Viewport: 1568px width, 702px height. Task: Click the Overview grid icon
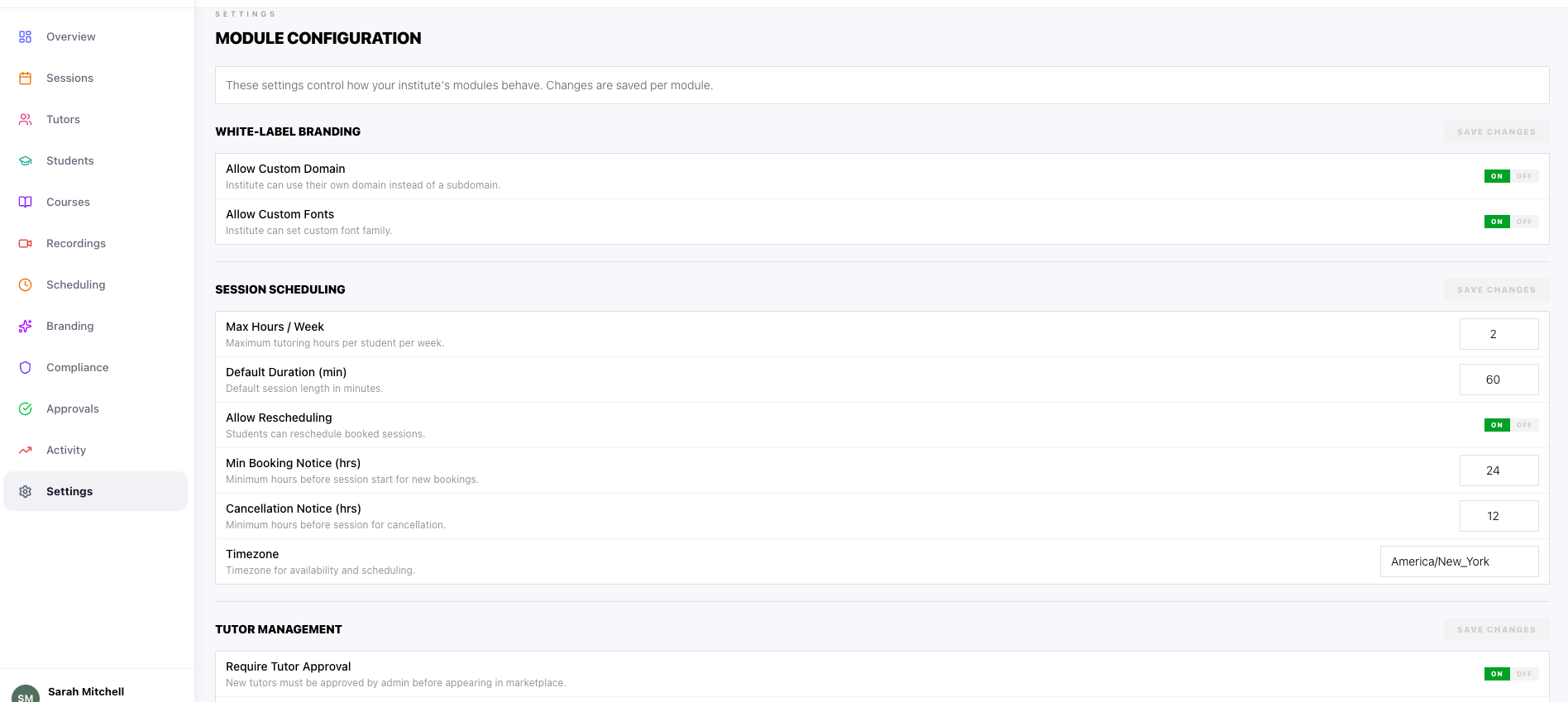(26, 37)
